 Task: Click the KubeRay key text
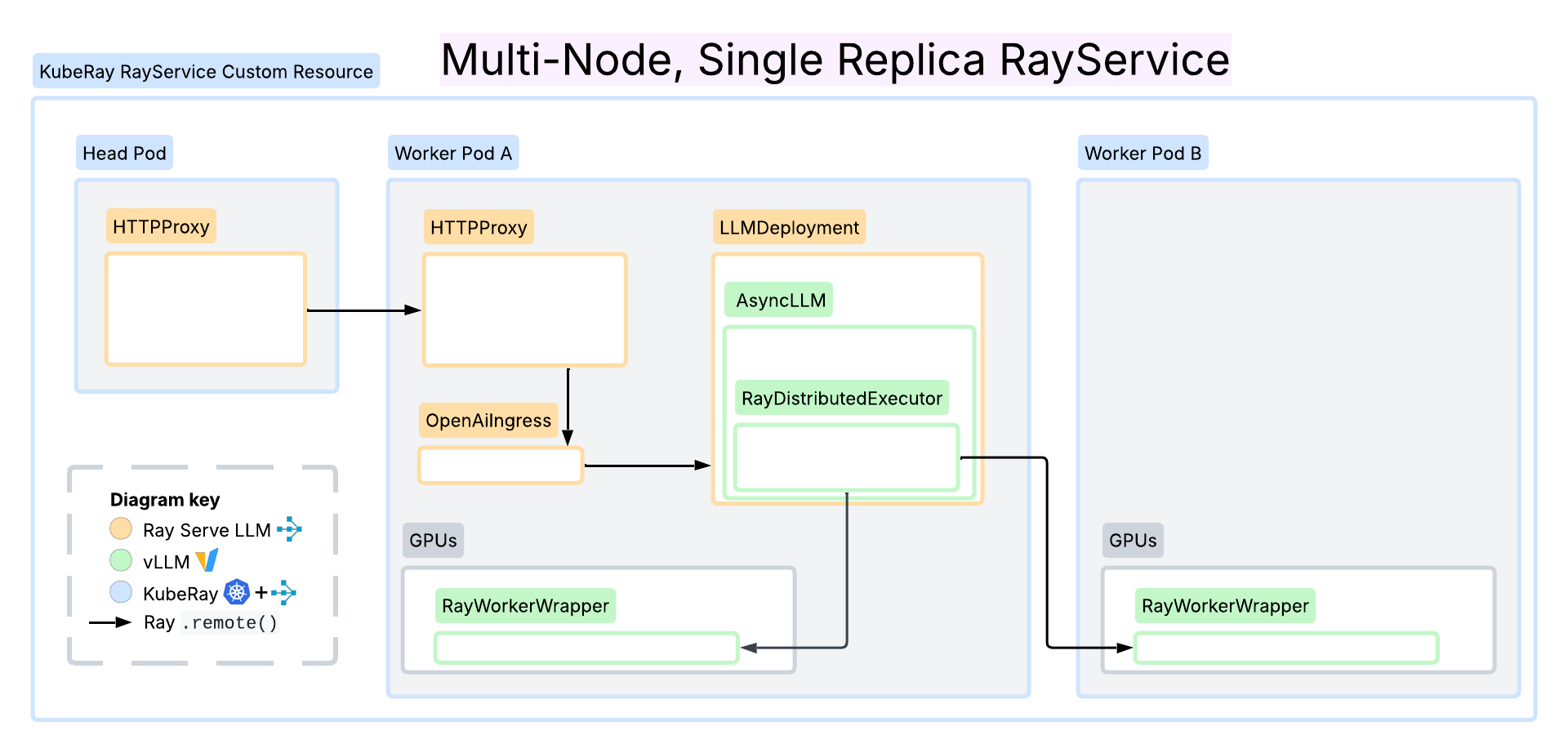click(180, 594)
